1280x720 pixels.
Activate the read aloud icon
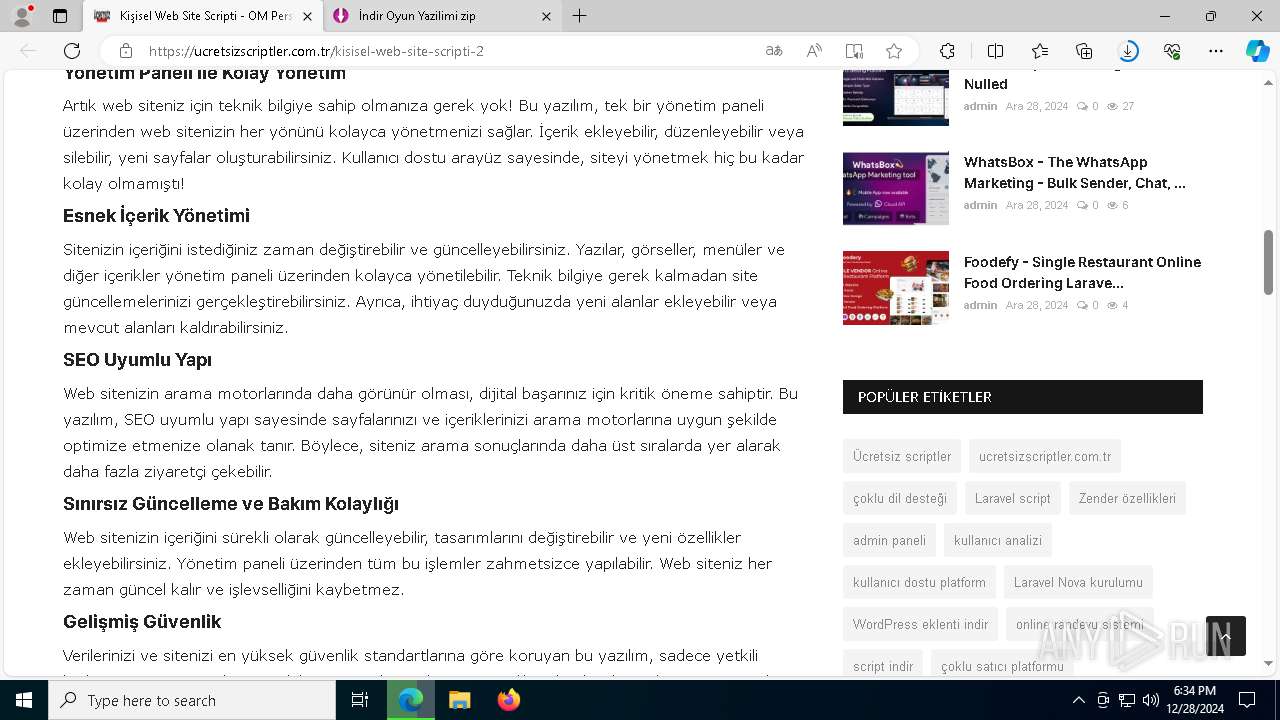click(814, 51)
